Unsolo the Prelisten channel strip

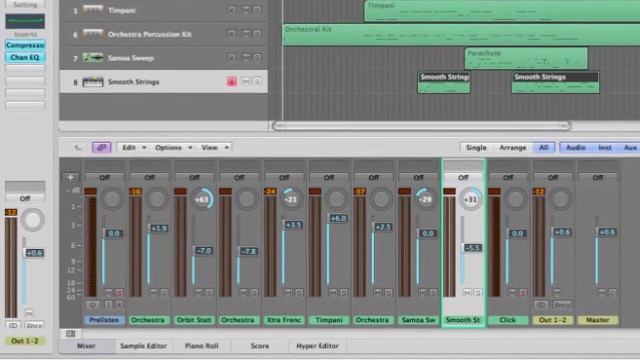click(119, 293)
